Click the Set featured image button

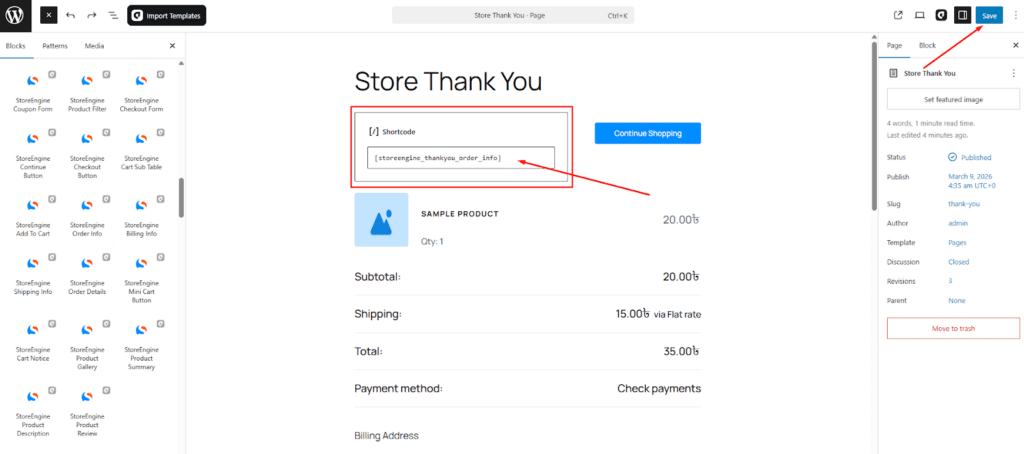(x=953, y=99)
